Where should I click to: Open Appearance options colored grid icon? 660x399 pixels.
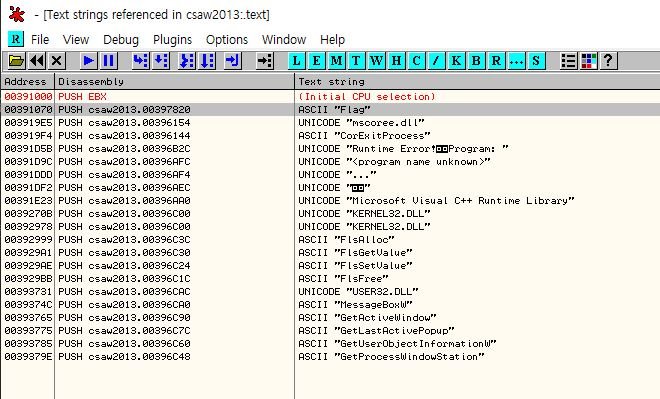click(x=589, y=61)
